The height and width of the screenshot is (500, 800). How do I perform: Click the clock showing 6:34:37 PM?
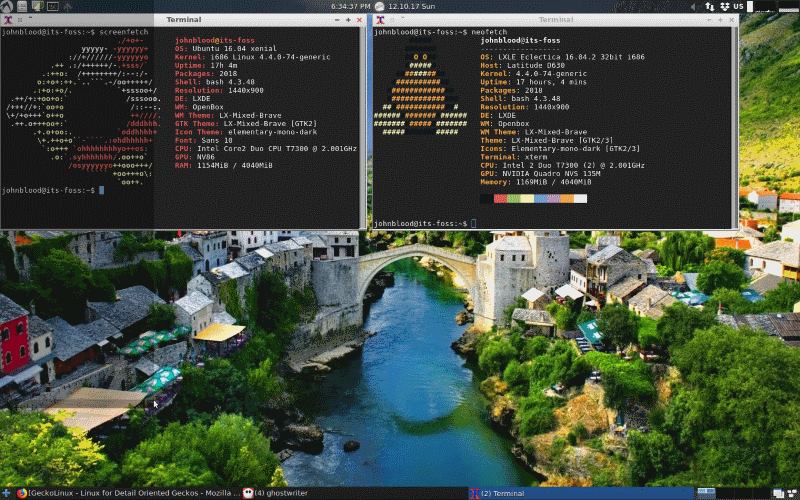click(351, 6)
